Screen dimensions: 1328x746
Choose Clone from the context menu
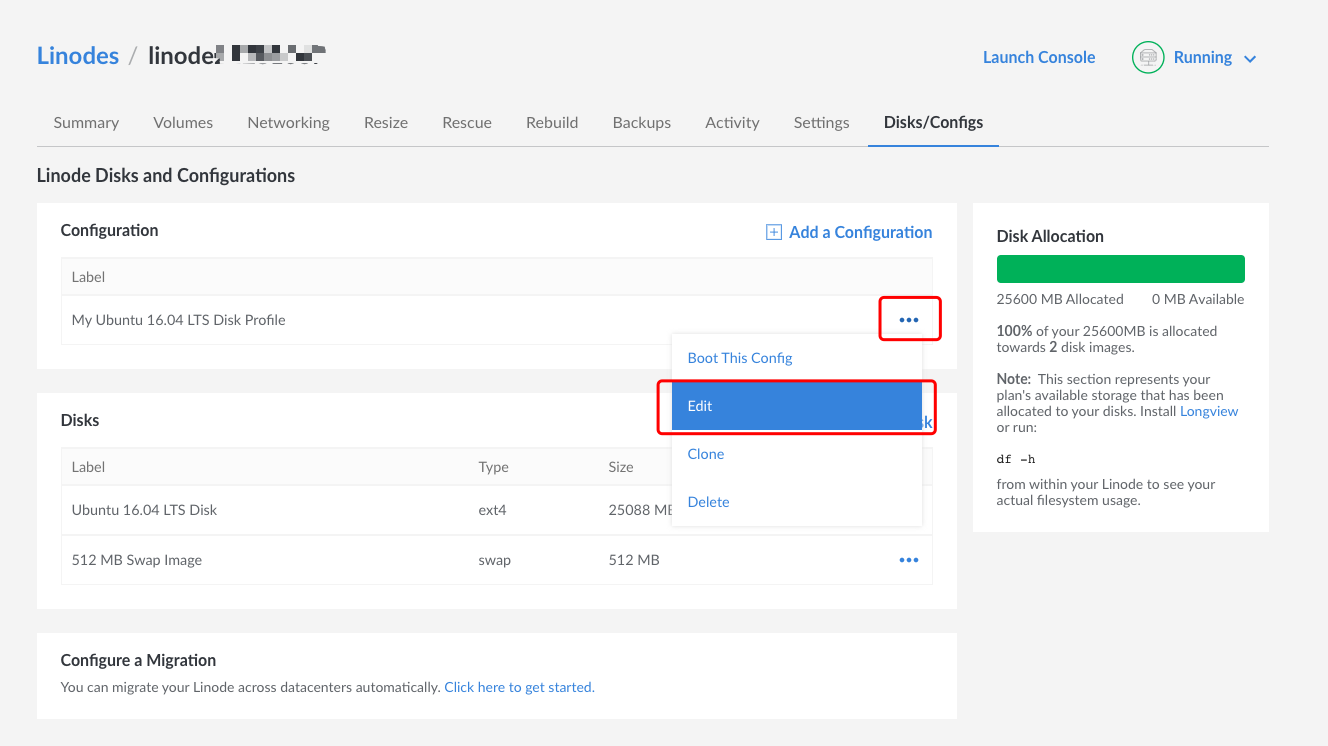[705, 453]
